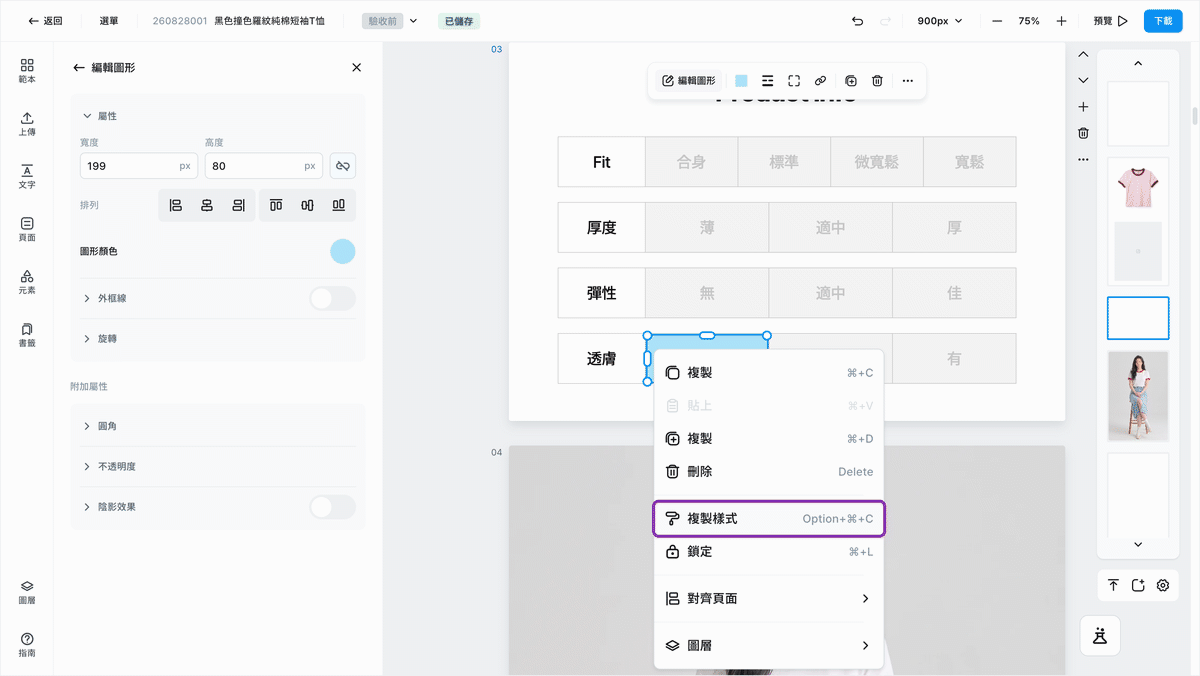Image resolution: width=1200 pixels, height=676 pixels.
Task: Choose 複製 ⌘C in context menu
Action: tap(768, 373)
